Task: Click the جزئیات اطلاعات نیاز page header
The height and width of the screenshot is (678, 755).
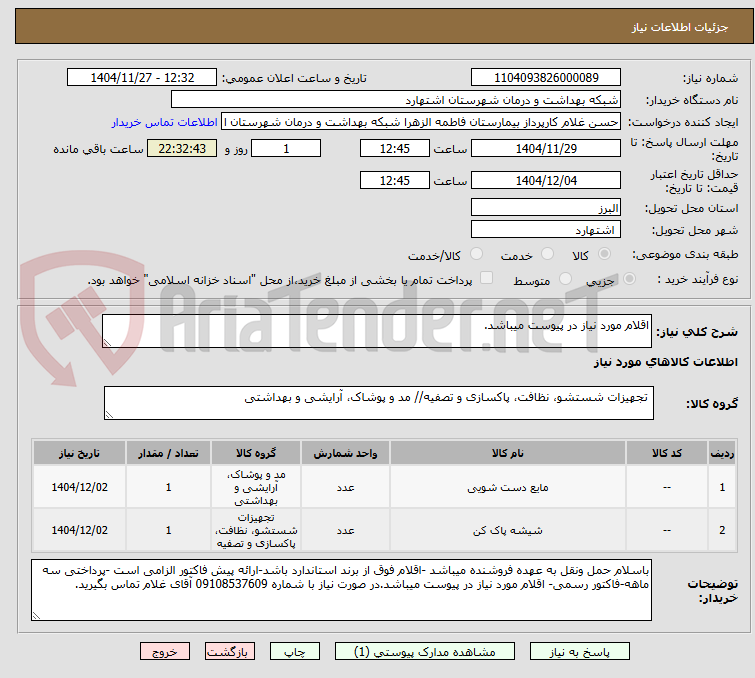Action: point(680,27)
